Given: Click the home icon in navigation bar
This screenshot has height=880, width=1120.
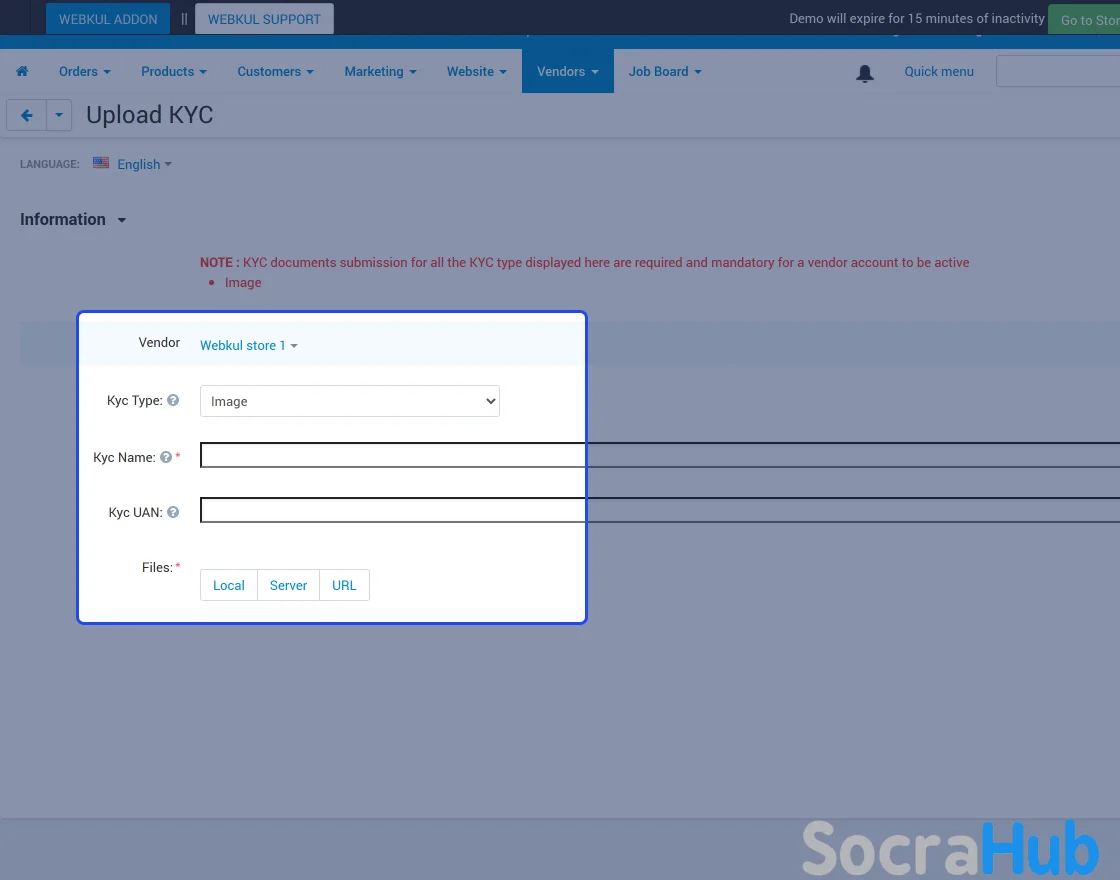Looking at the screenshot, I should [22, 71].
